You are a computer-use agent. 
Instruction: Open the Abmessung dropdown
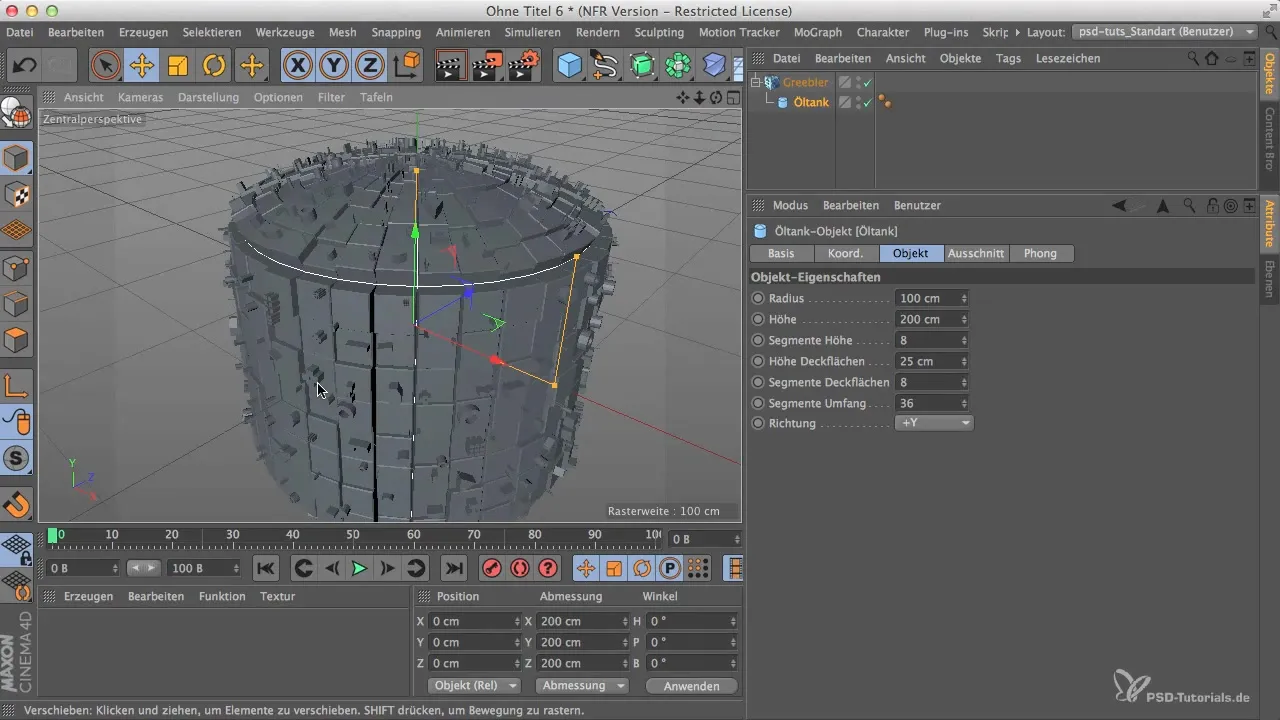click(582, 686)
